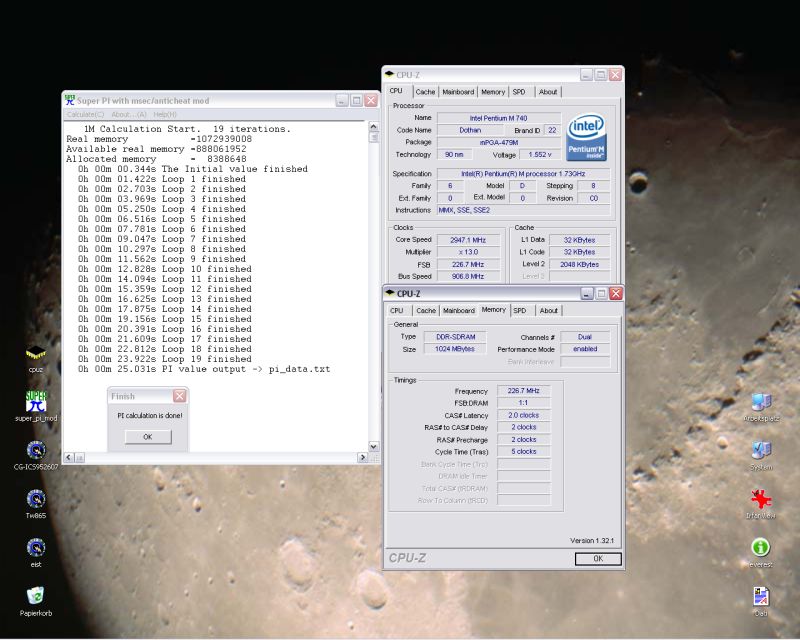
Task: Select About tab in back CPU-Z window
Action: pos(548,92)
